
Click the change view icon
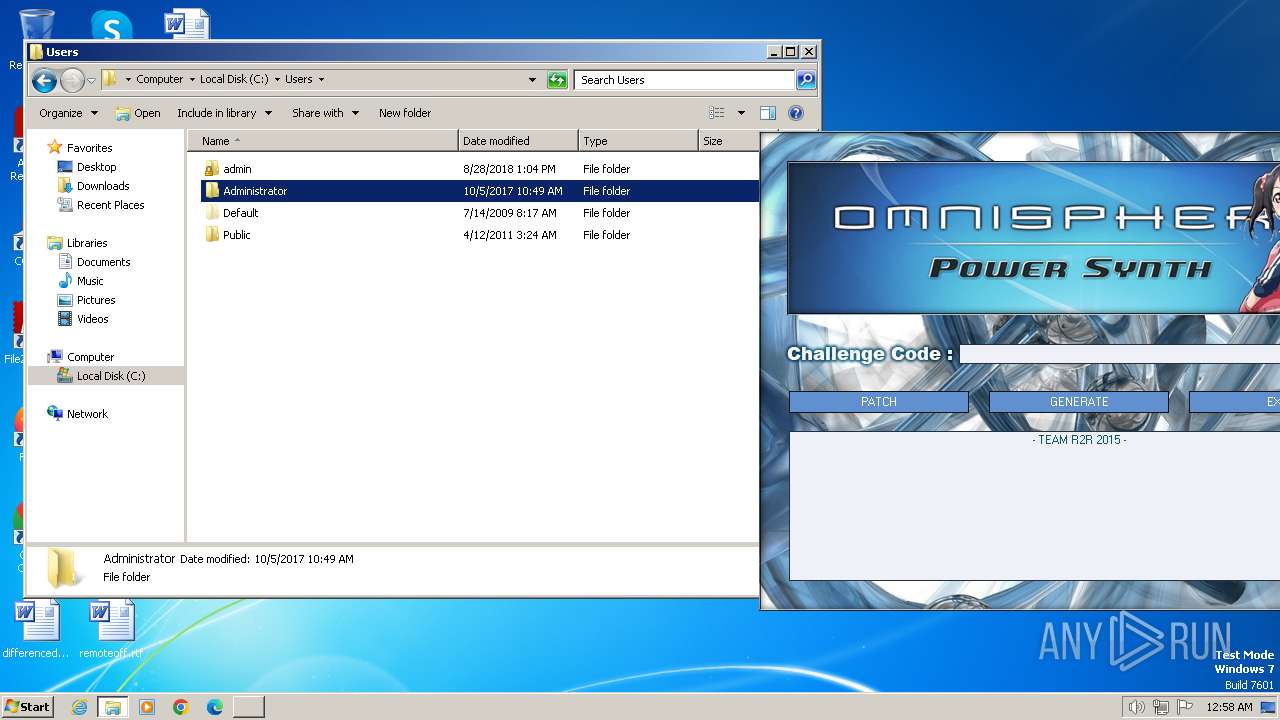click(x=716, y=113)
